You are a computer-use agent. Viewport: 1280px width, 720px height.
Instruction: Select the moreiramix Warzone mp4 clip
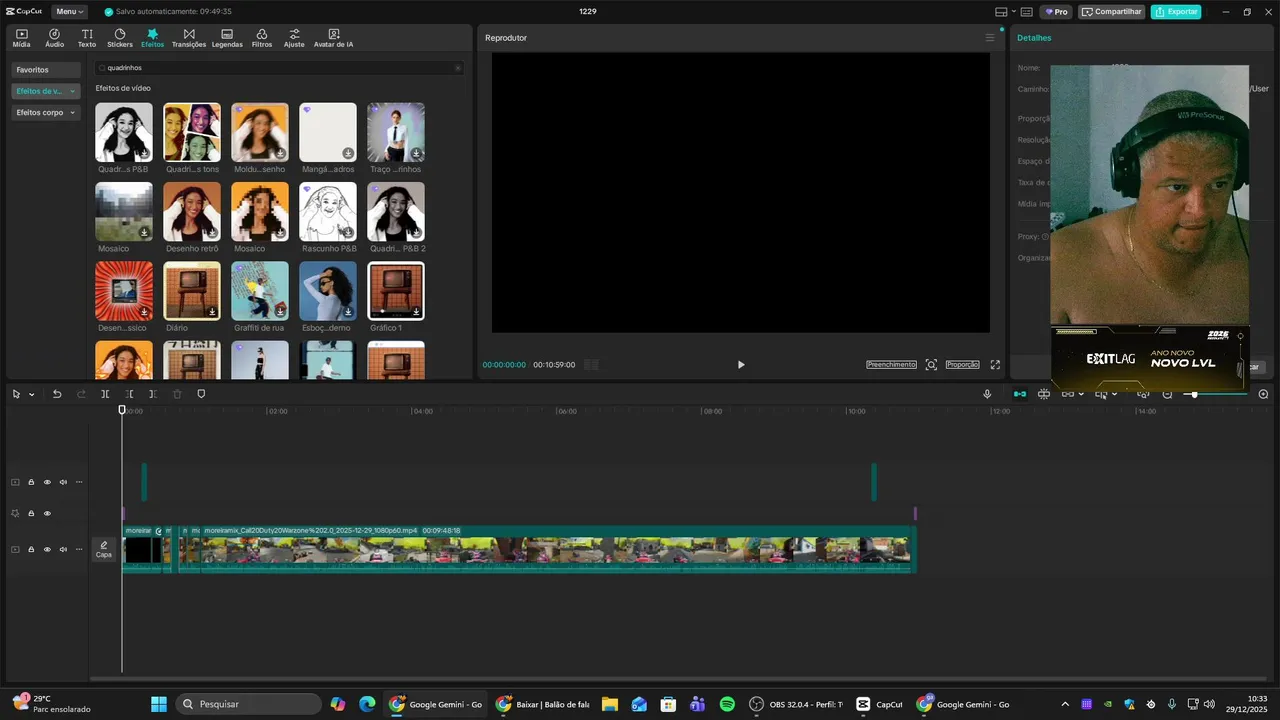tap(558, 549)
